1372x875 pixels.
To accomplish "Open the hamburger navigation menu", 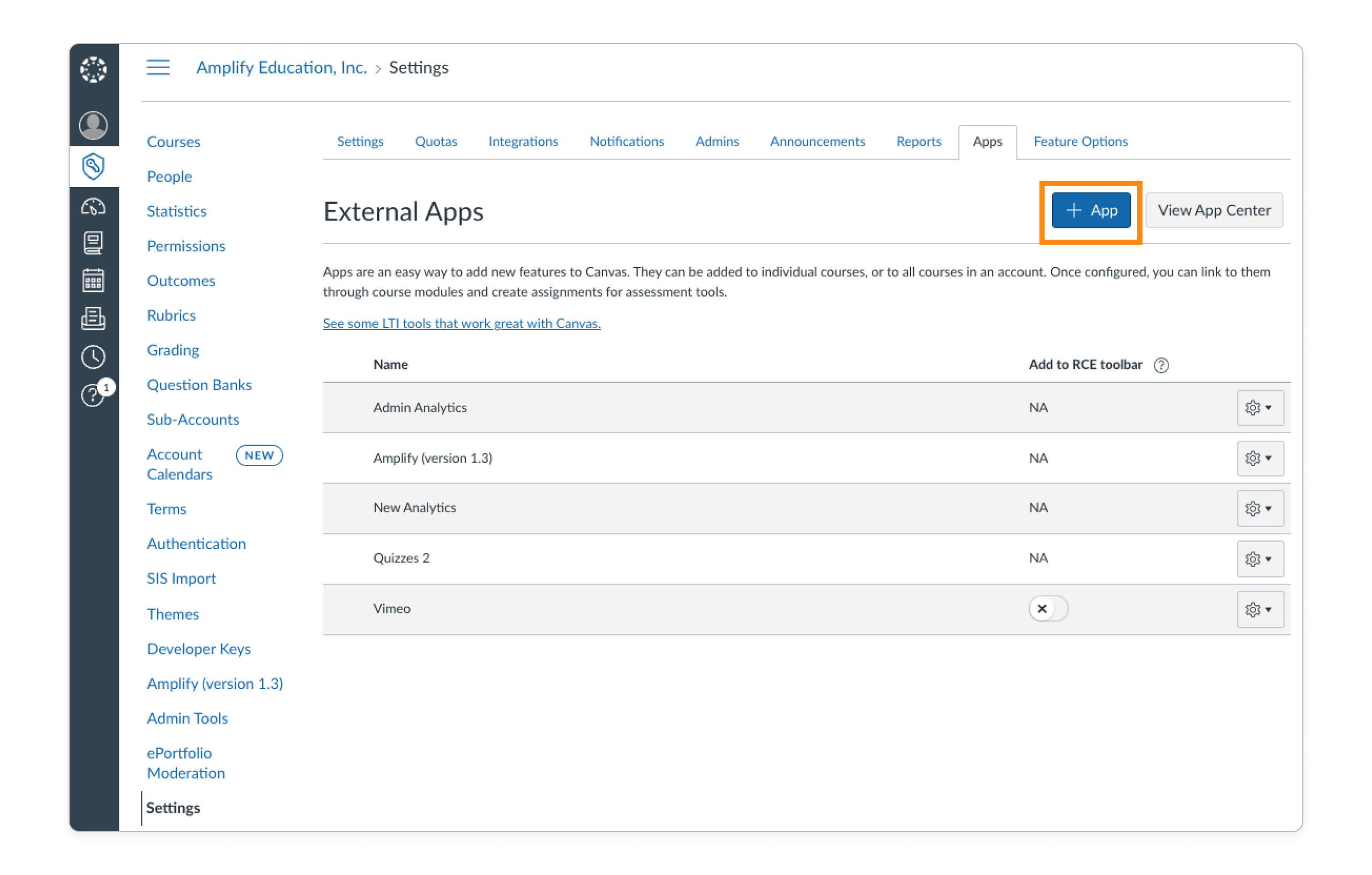I will [x=158, y=67].
